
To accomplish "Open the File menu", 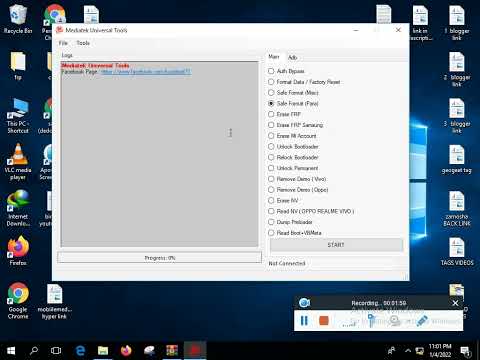I will coord(63,43).
